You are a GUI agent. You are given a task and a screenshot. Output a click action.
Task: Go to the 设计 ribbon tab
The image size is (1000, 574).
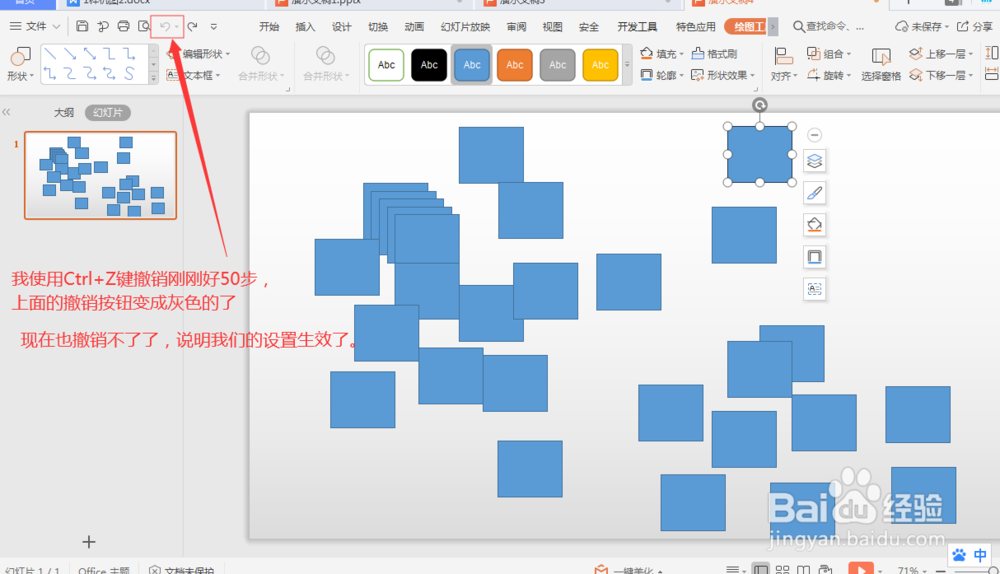(x=342, y=26)
